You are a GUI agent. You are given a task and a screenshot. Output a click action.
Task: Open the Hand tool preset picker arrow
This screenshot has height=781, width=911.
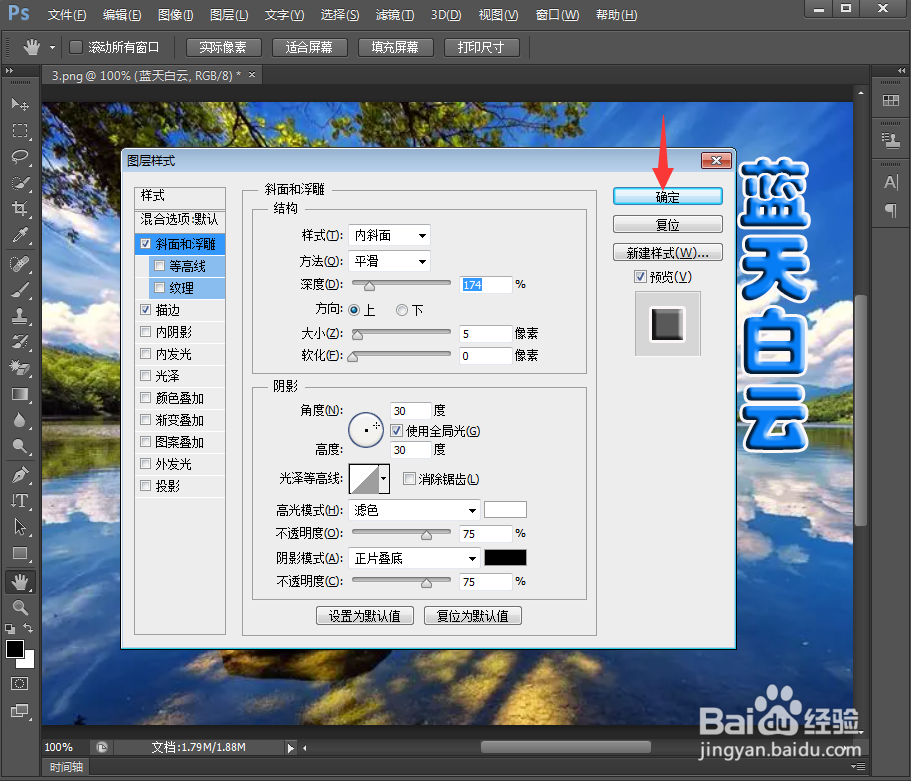[x=52, y=48]
